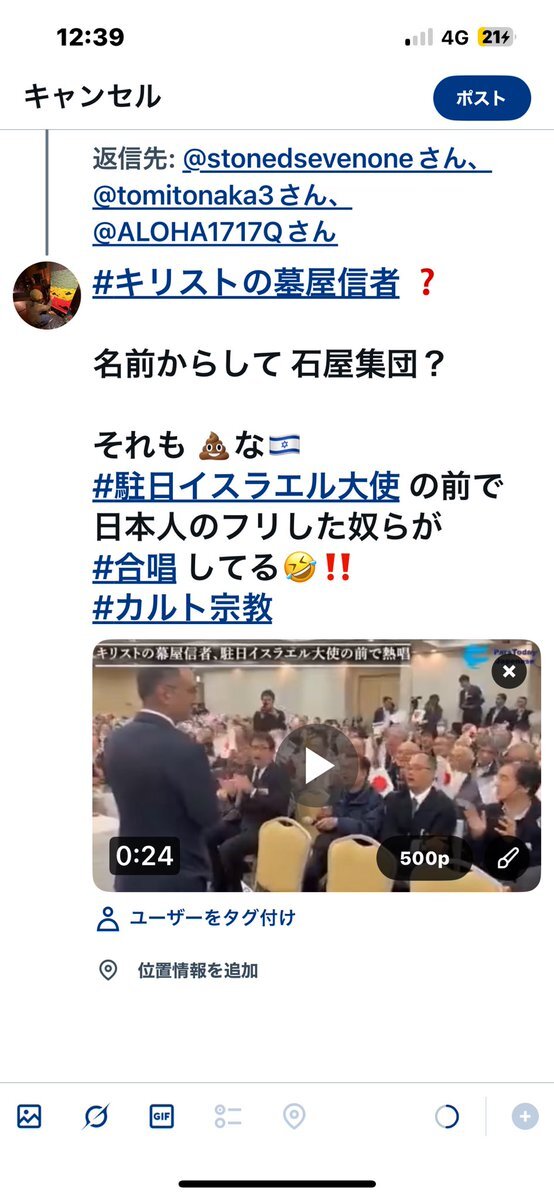Tap the character count progress circle
Image resolution: width=554 pixels, height=1199 pixels.
point(447,1117)
